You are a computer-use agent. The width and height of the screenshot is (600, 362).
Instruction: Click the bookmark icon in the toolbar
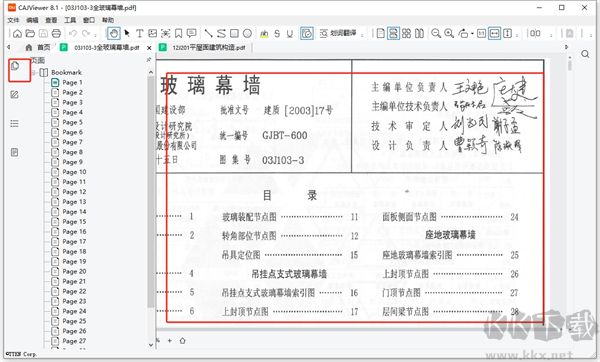tap(179, 34)
